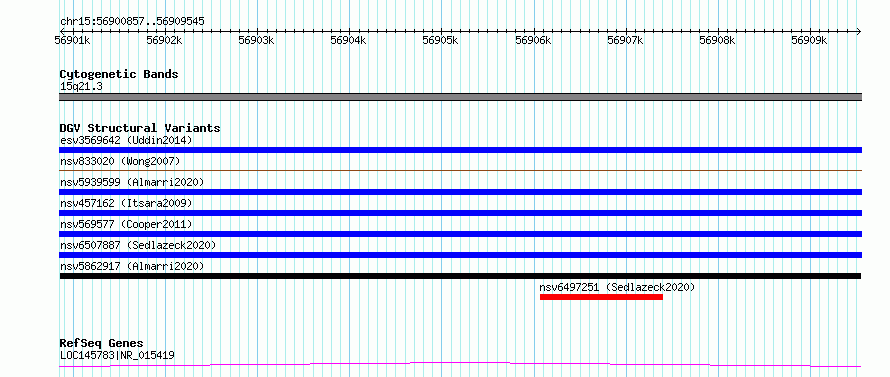
Task: Click the 56905k ruler tick label
Action: 441,40
